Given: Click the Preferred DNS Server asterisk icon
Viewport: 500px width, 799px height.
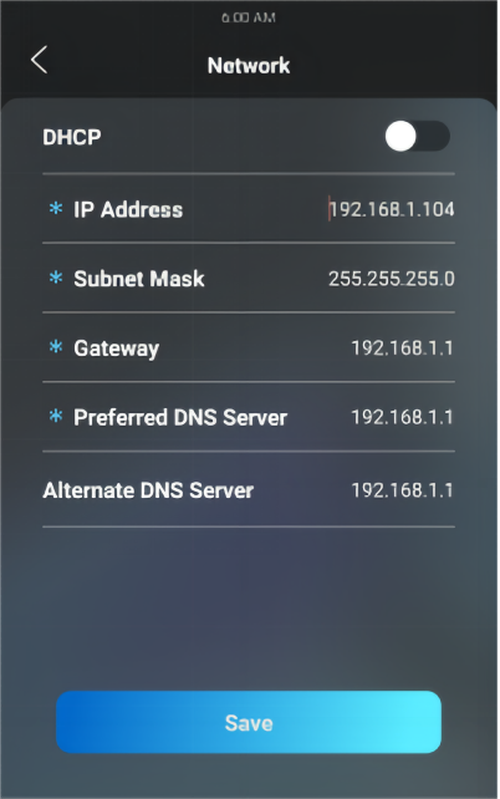Looking at the screenshot, I should (x=56, y=416).
